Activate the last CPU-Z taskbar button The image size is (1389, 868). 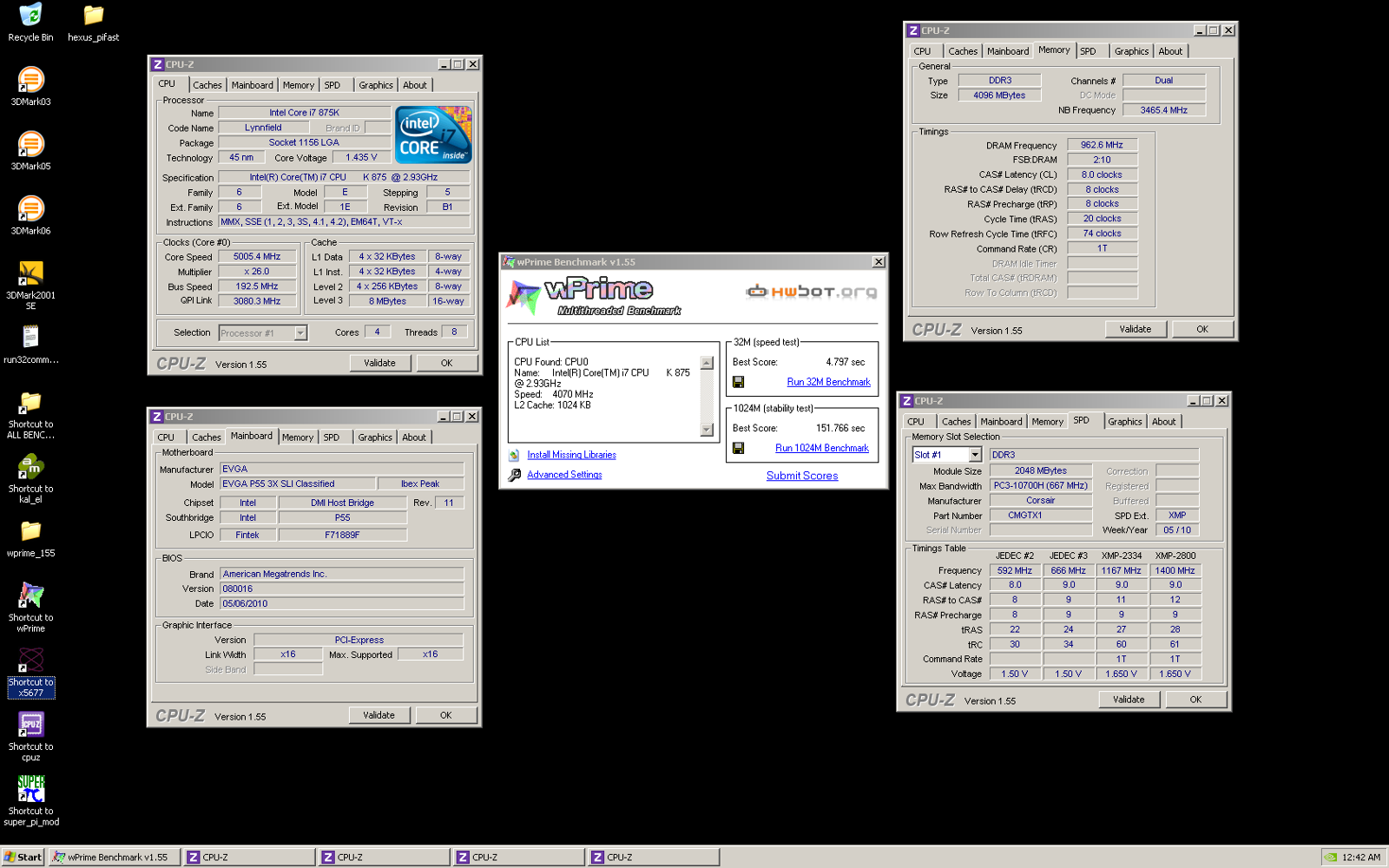pyautogui.click(x=654, y=858)
